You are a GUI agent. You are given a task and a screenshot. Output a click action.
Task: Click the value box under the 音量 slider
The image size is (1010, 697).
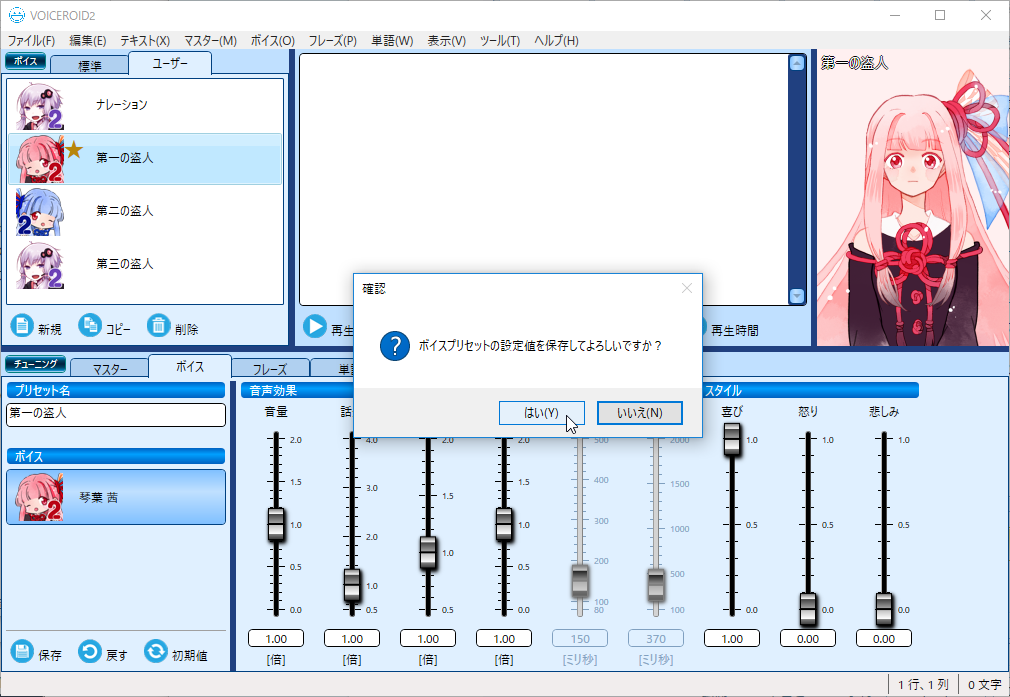[x=276, y=638]
